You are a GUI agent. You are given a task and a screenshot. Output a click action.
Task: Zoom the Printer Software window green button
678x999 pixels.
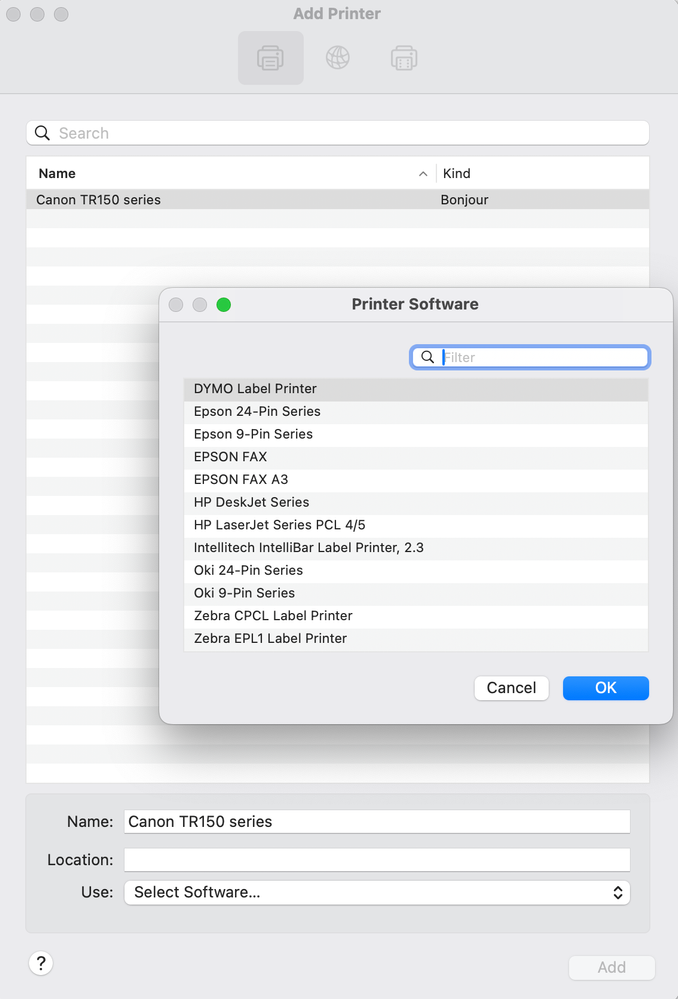(224, 305)
